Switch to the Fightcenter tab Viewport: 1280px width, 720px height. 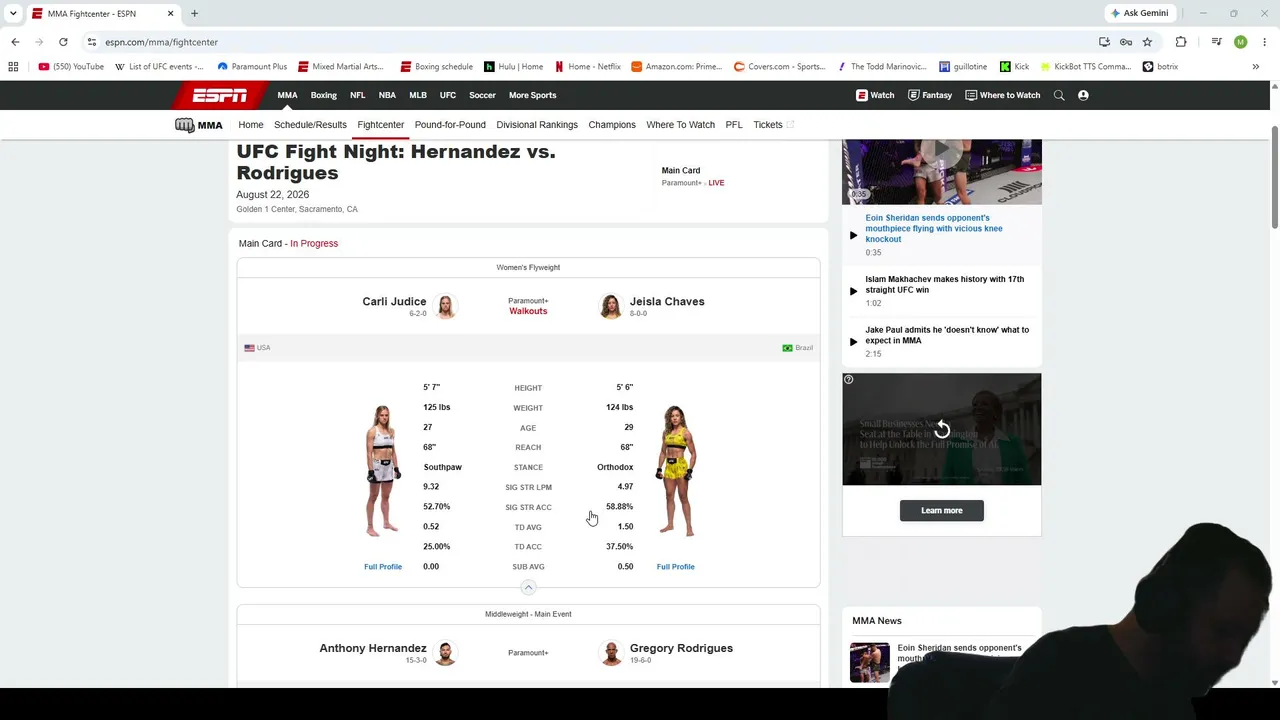pos(381,125)
